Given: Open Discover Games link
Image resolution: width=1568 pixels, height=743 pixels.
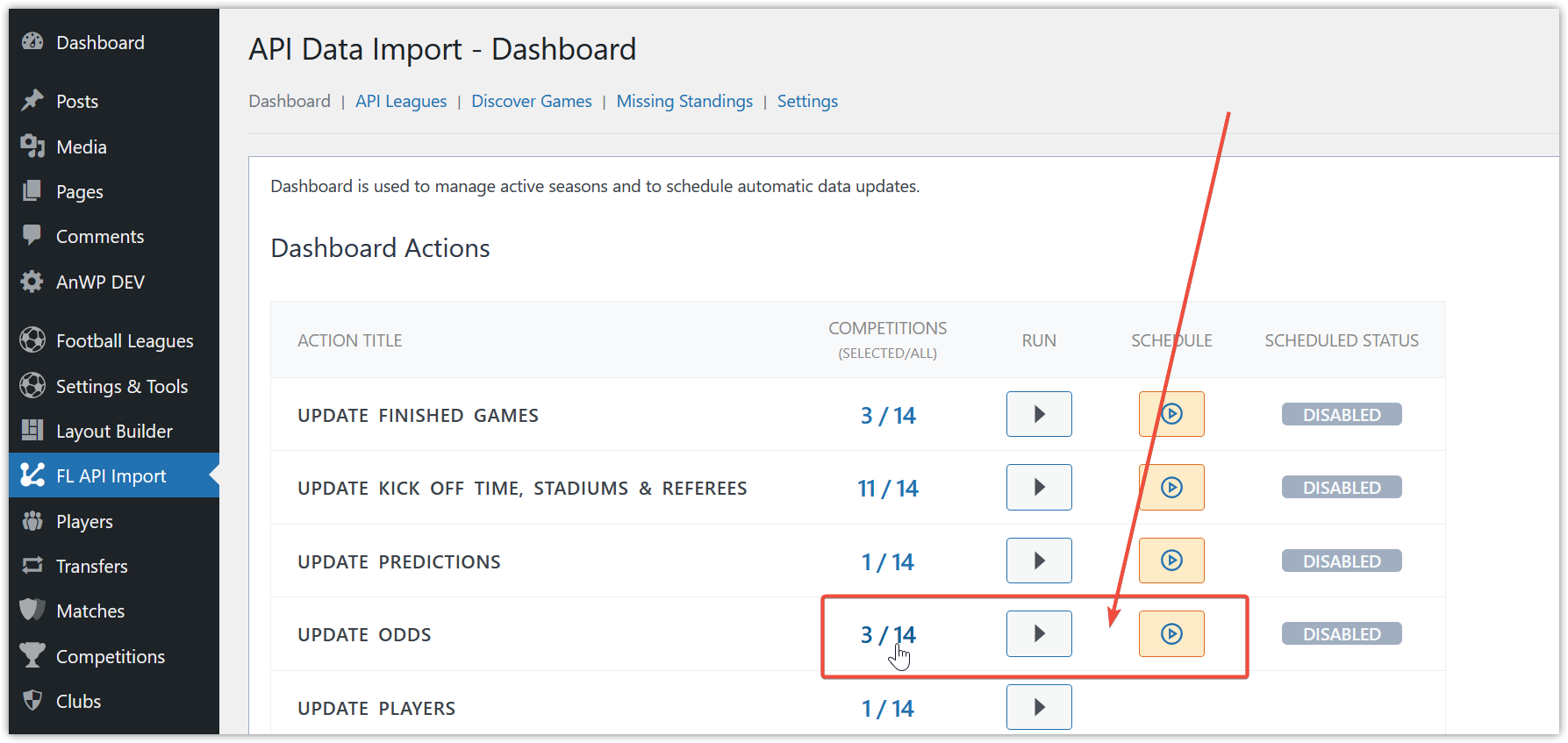Looking at the screenshot, I should click(x=532, y=101).
